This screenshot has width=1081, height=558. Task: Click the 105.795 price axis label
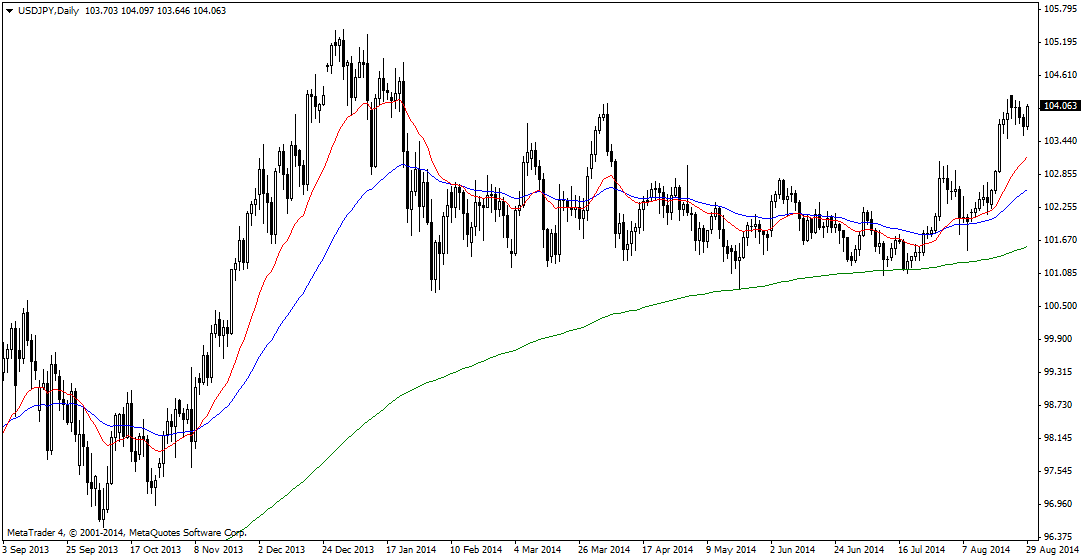(x=1058, y=9)
